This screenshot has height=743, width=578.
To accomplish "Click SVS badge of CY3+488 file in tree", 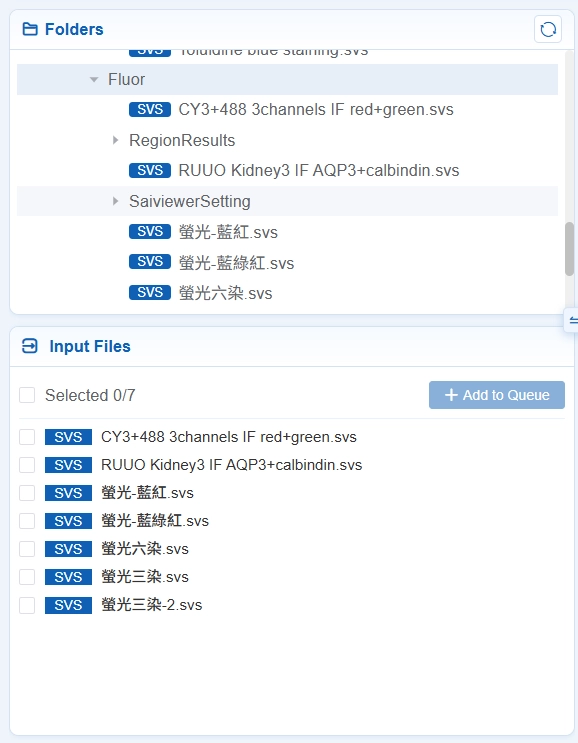I will coord(150,109).
